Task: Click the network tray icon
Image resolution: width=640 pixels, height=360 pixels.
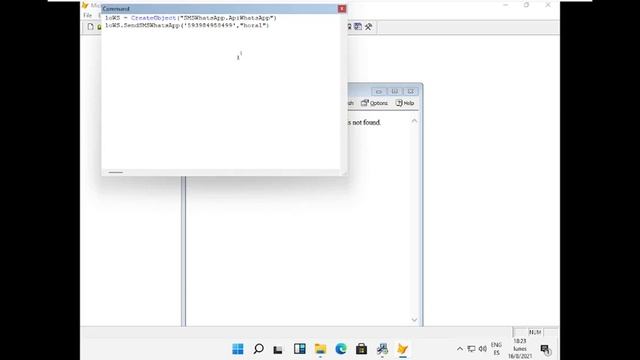Action: tap(471, 349)
